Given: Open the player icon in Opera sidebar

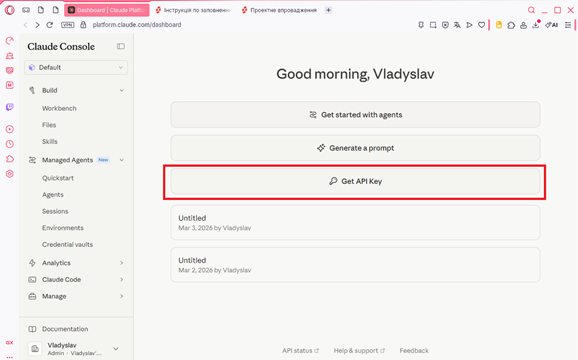Looking at the screenshot, I should pyautogui.click(x=10, y=129).
